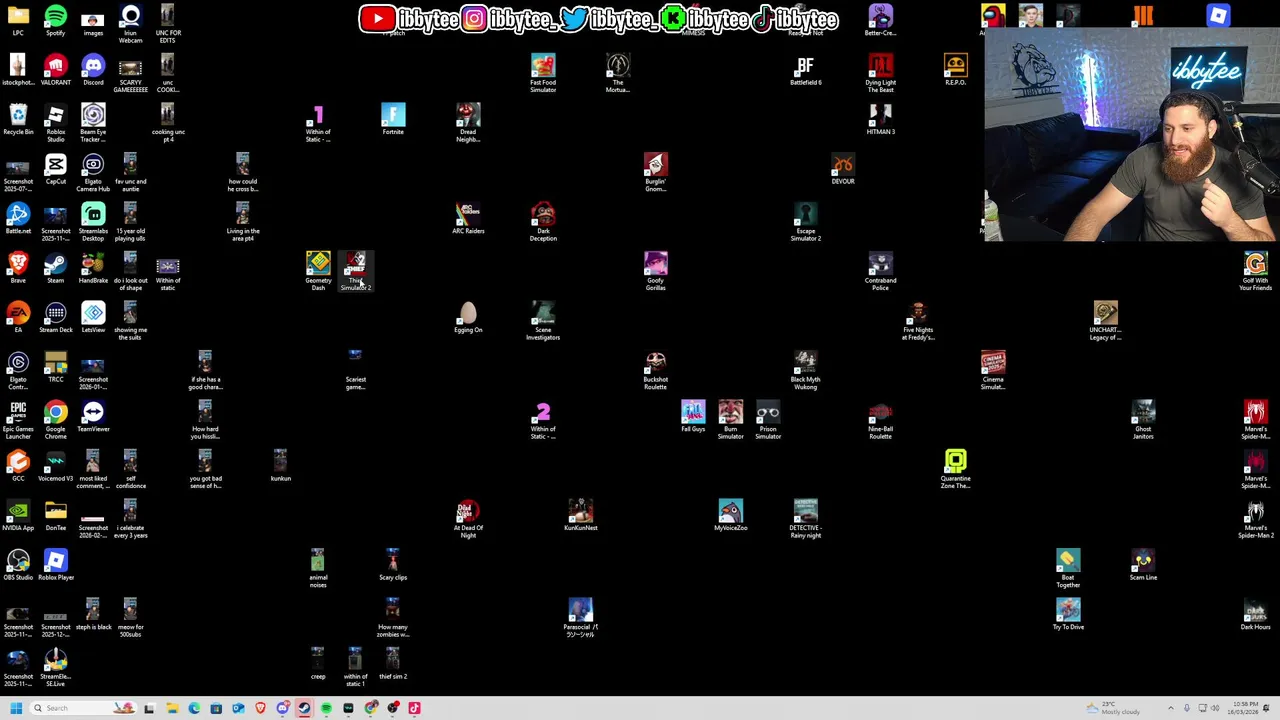The width and height of the screenshot is (1280, 720).
Task: Select the Boat Together icon
Action: click(1068, 569)
